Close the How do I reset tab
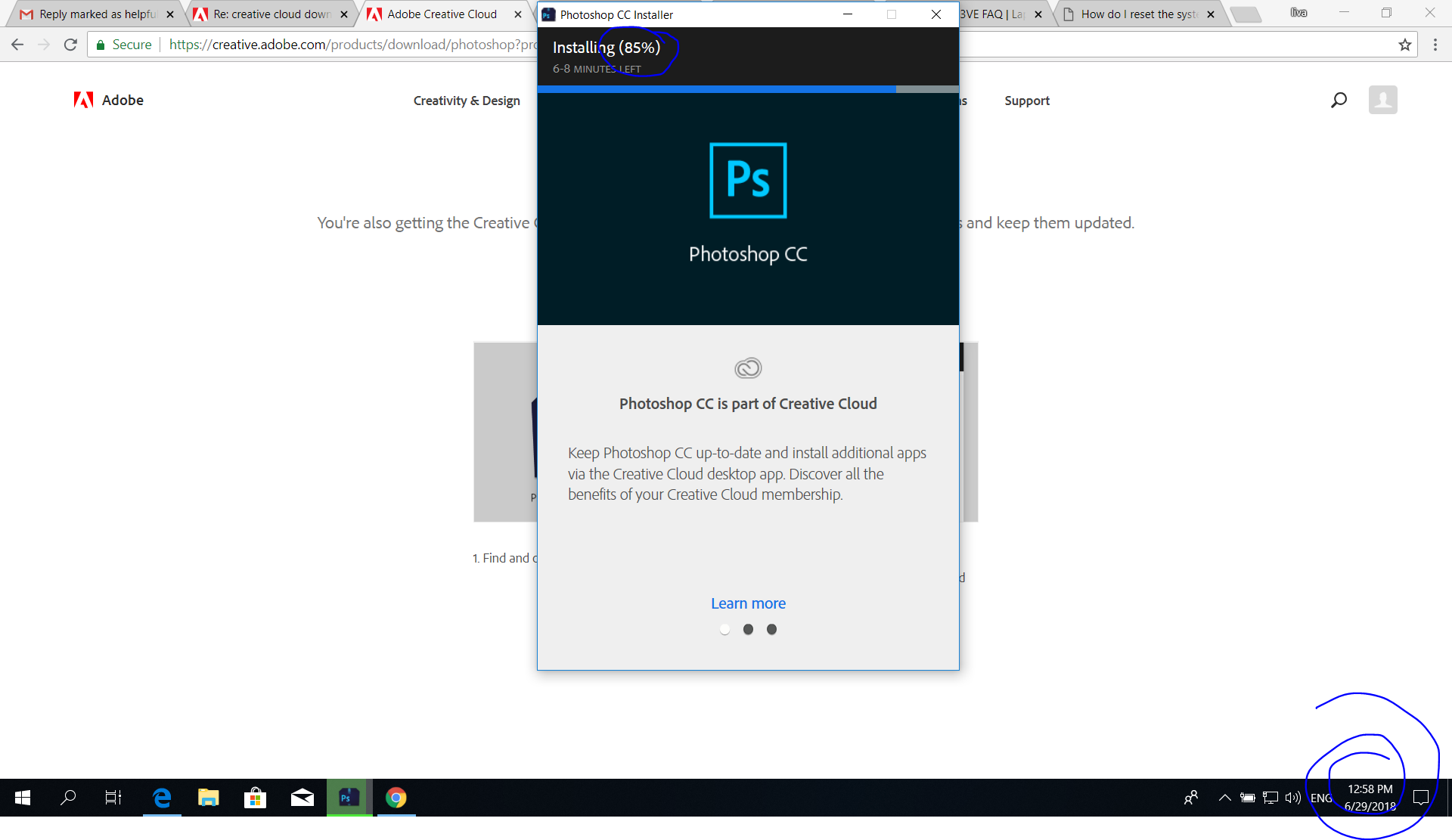The height and width of the screenshot is (840, 1452). [1211, 14]
